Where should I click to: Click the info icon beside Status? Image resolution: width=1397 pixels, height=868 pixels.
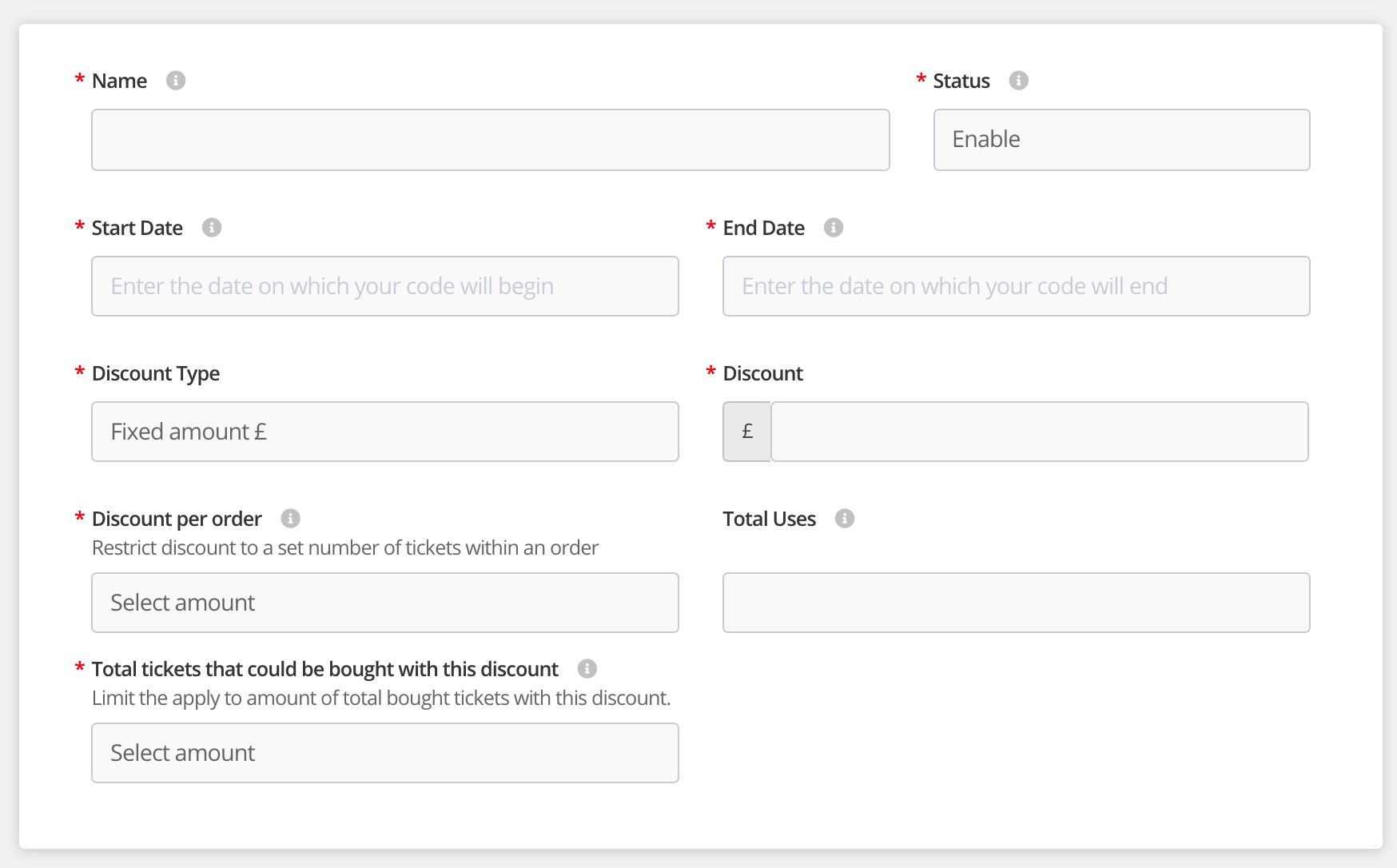click(1018, 81)
